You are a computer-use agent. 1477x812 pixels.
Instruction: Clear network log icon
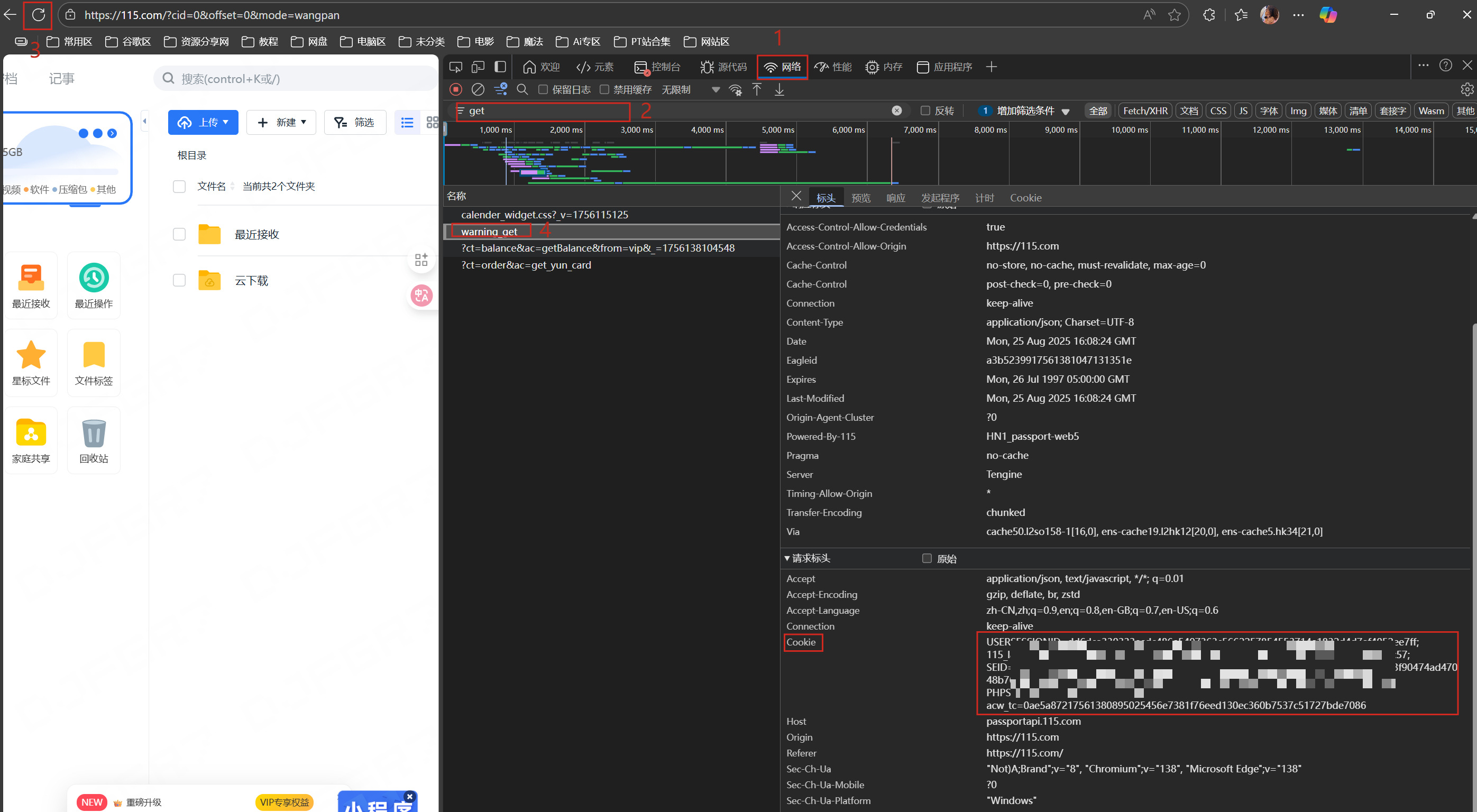pyautogui.click(x=478, y=89)
